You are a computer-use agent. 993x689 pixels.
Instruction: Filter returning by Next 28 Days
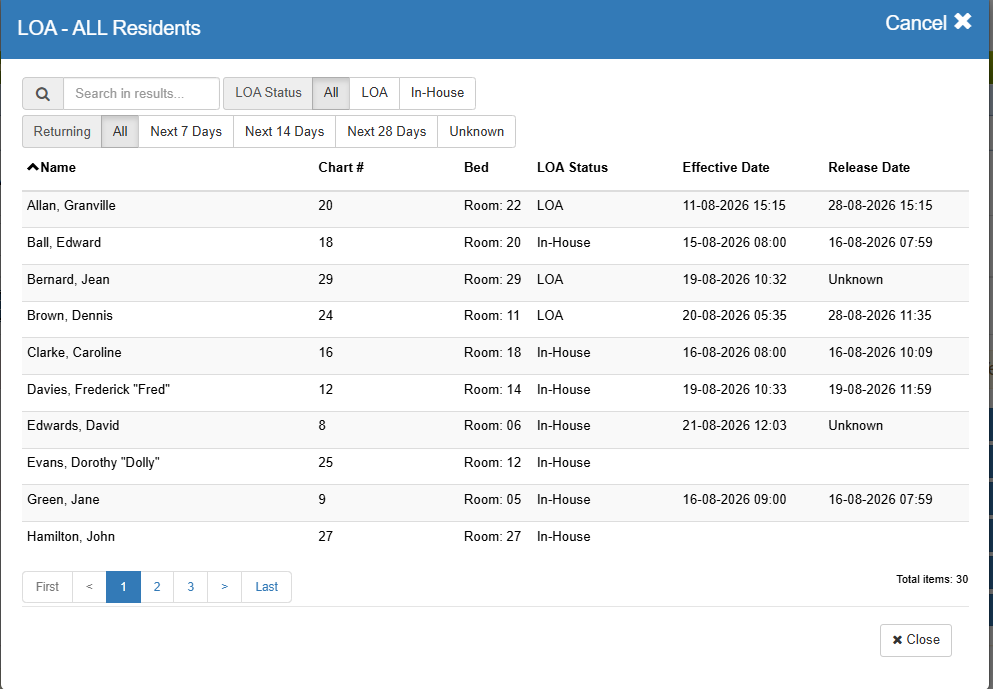pos(386,132)
